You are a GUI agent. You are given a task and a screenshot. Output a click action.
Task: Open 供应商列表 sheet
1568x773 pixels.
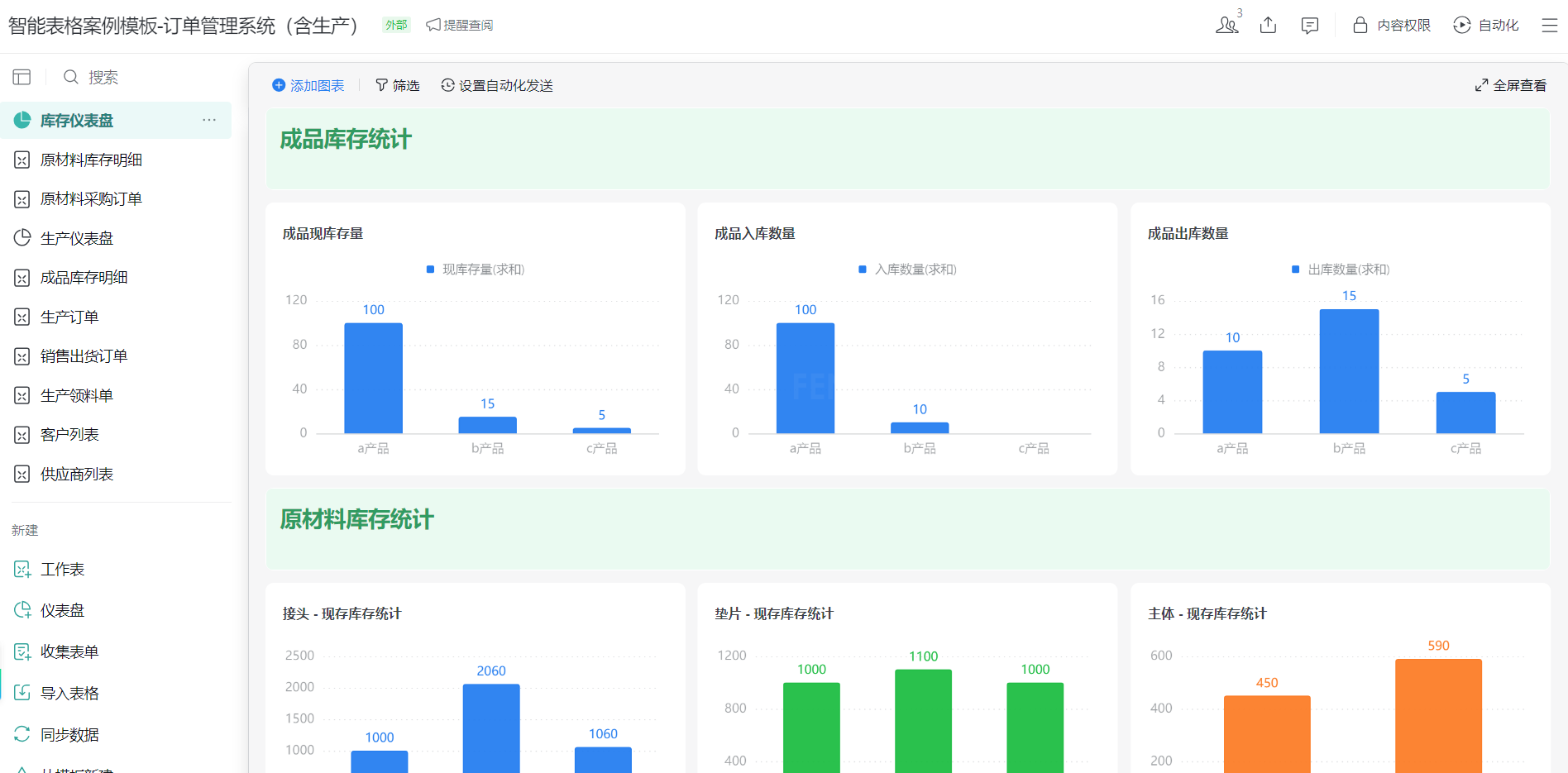pos(116,474)
